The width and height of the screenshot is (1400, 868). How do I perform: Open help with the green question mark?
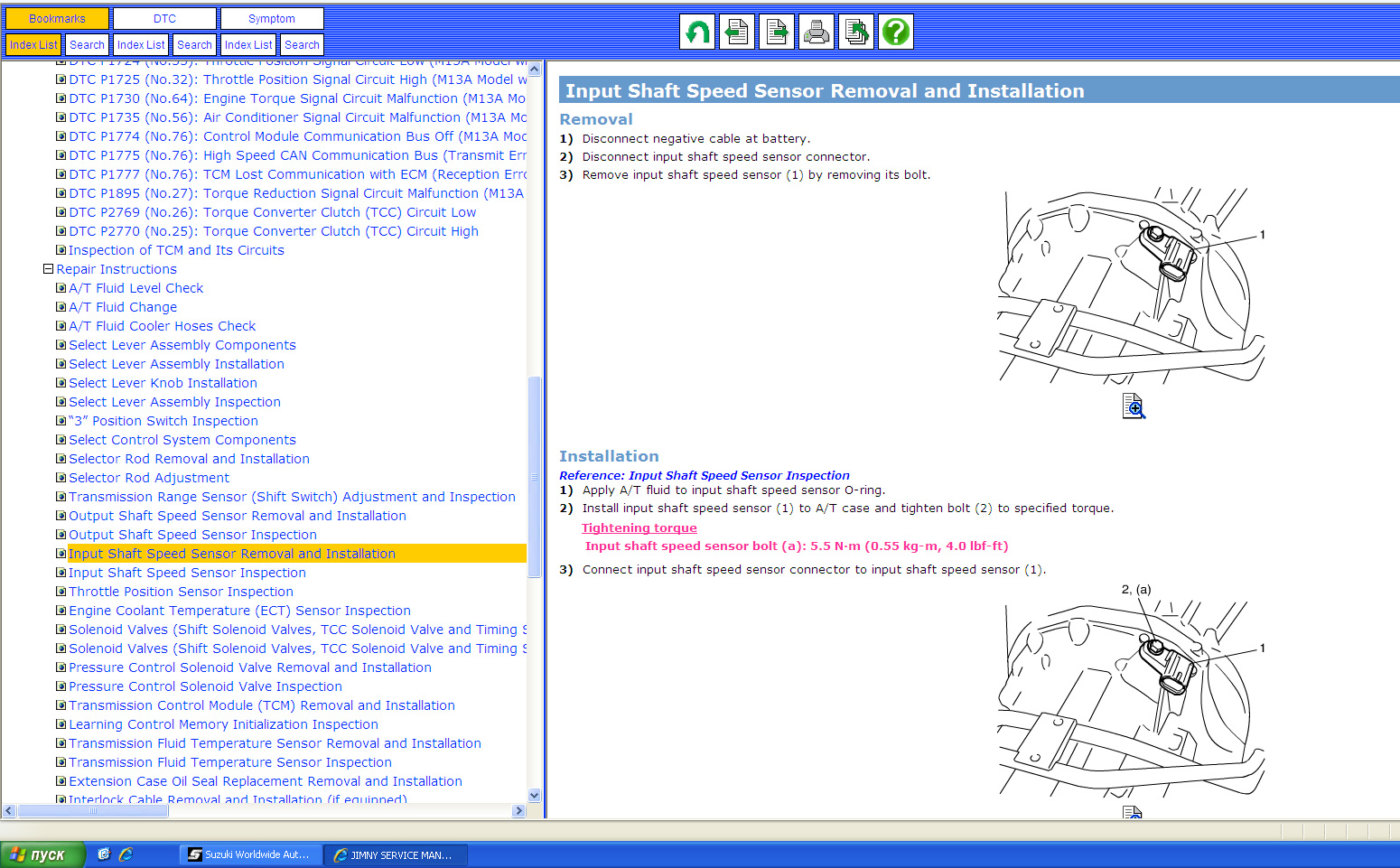pyautogui.click(x=895, y=33)
